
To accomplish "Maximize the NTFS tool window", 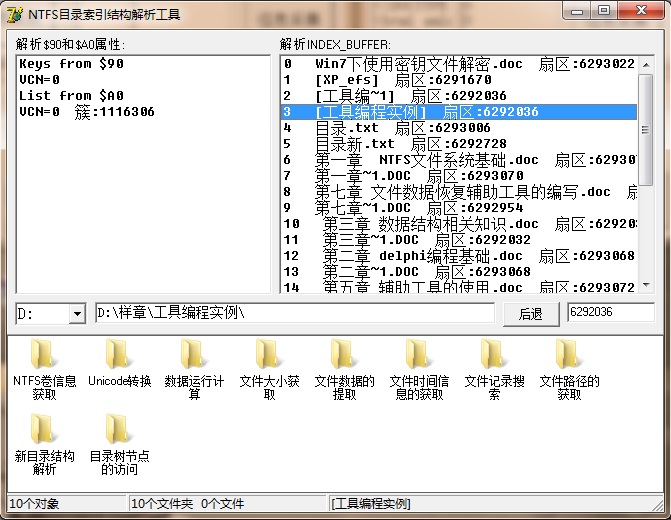I will click(x=604, y=11).
